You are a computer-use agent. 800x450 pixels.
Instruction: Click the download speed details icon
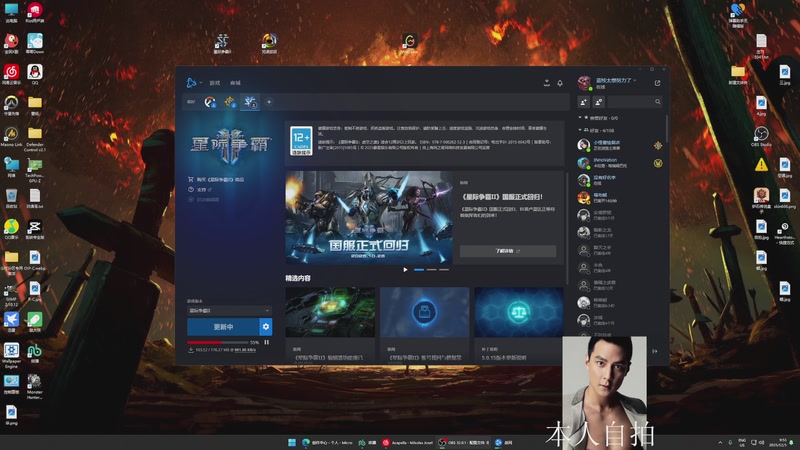pyautogui.click(x=191, y=350)
